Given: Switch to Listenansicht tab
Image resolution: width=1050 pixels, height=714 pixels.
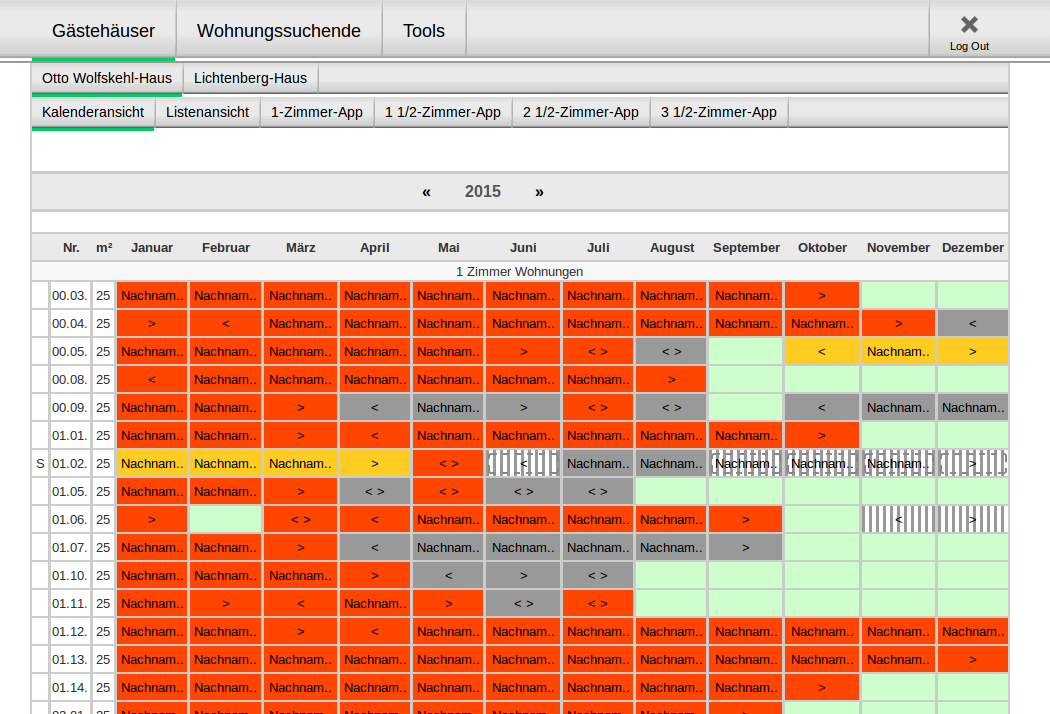Looking at the screenshot, I should pos(207,112).
